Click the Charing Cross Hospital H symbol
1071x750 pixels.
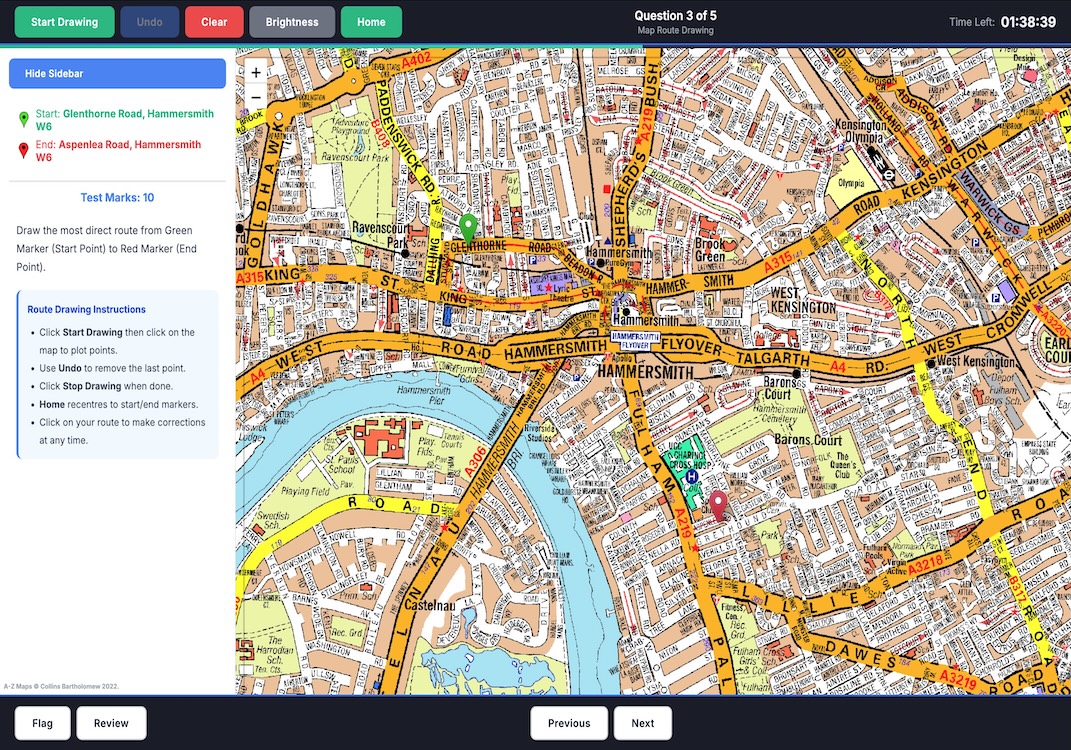(x=691, y=476)
